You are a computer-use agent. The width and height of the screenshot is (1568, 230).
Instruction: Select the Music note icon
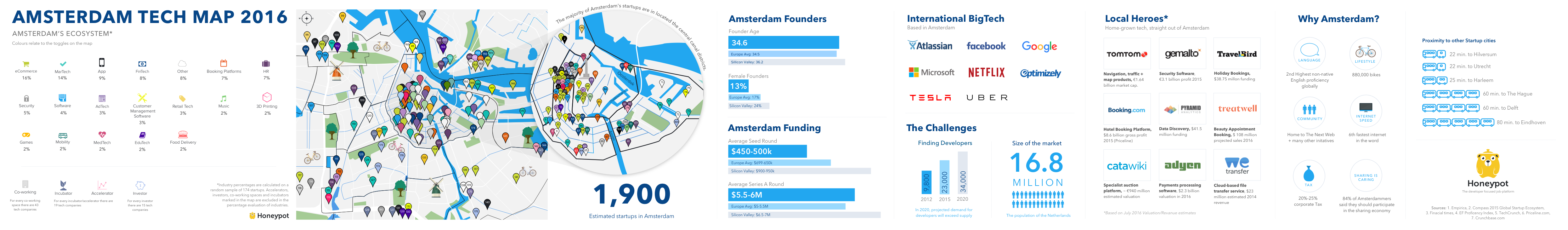click(x=224, y=98)
